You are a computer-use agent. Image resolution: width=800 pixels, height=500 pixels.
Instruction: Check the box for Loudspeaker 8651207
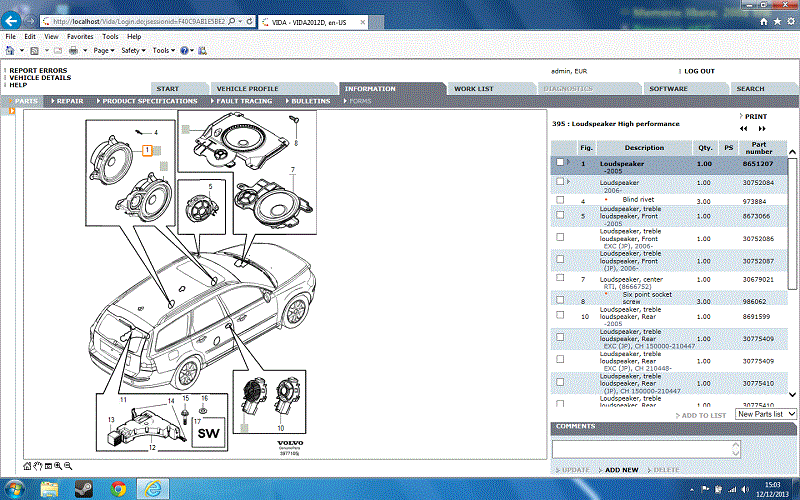coord(560,162)
